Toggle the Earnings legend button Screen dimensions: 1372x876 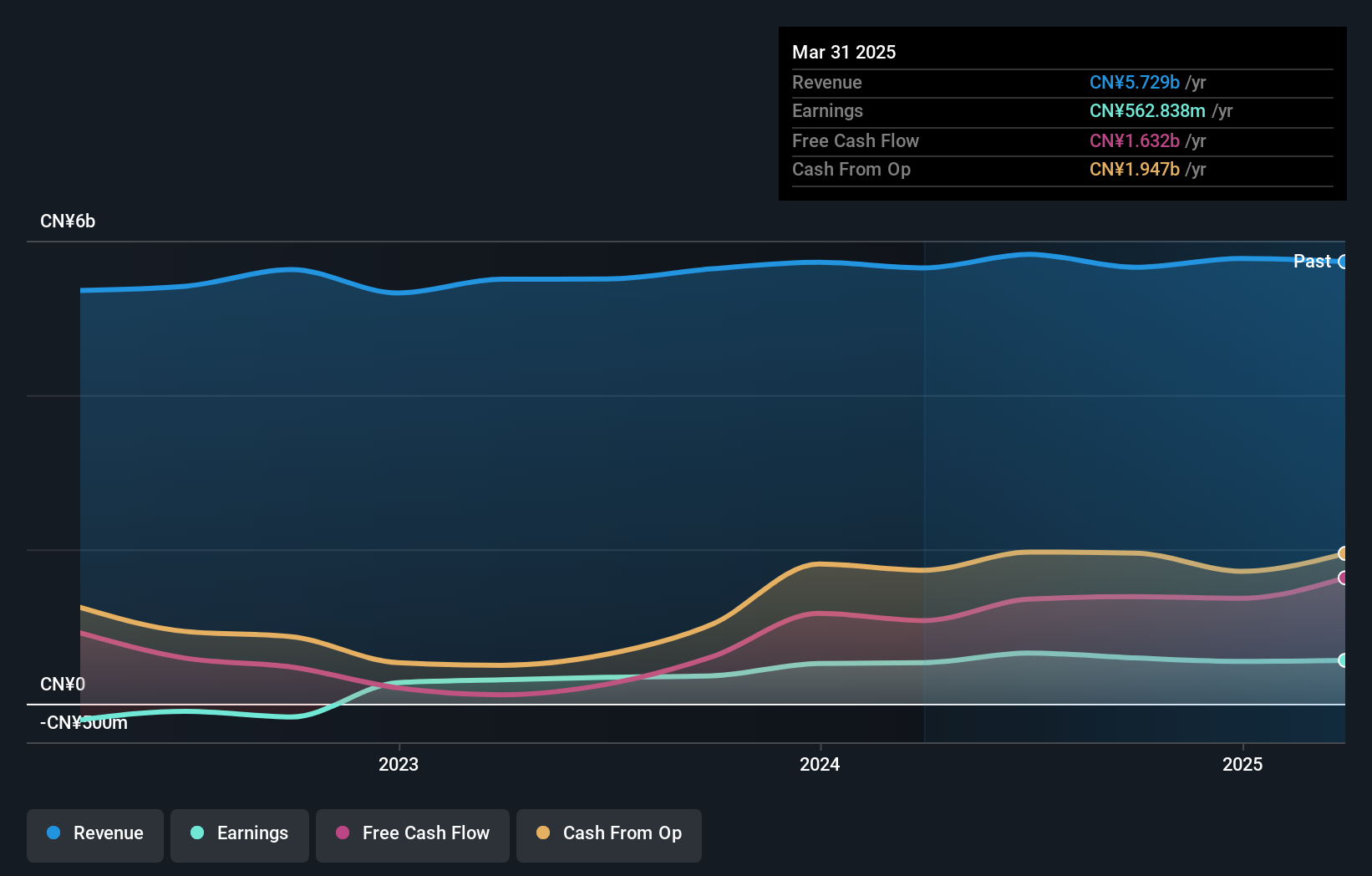[x=240, y=835]
